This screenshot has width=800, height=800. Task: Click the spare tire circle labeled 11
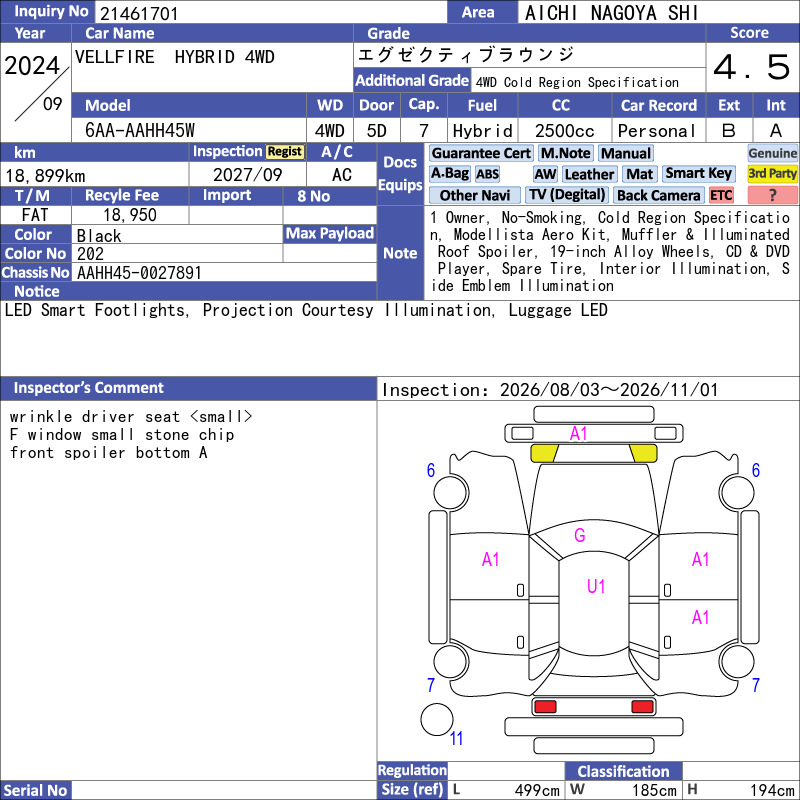click(437, 719)
